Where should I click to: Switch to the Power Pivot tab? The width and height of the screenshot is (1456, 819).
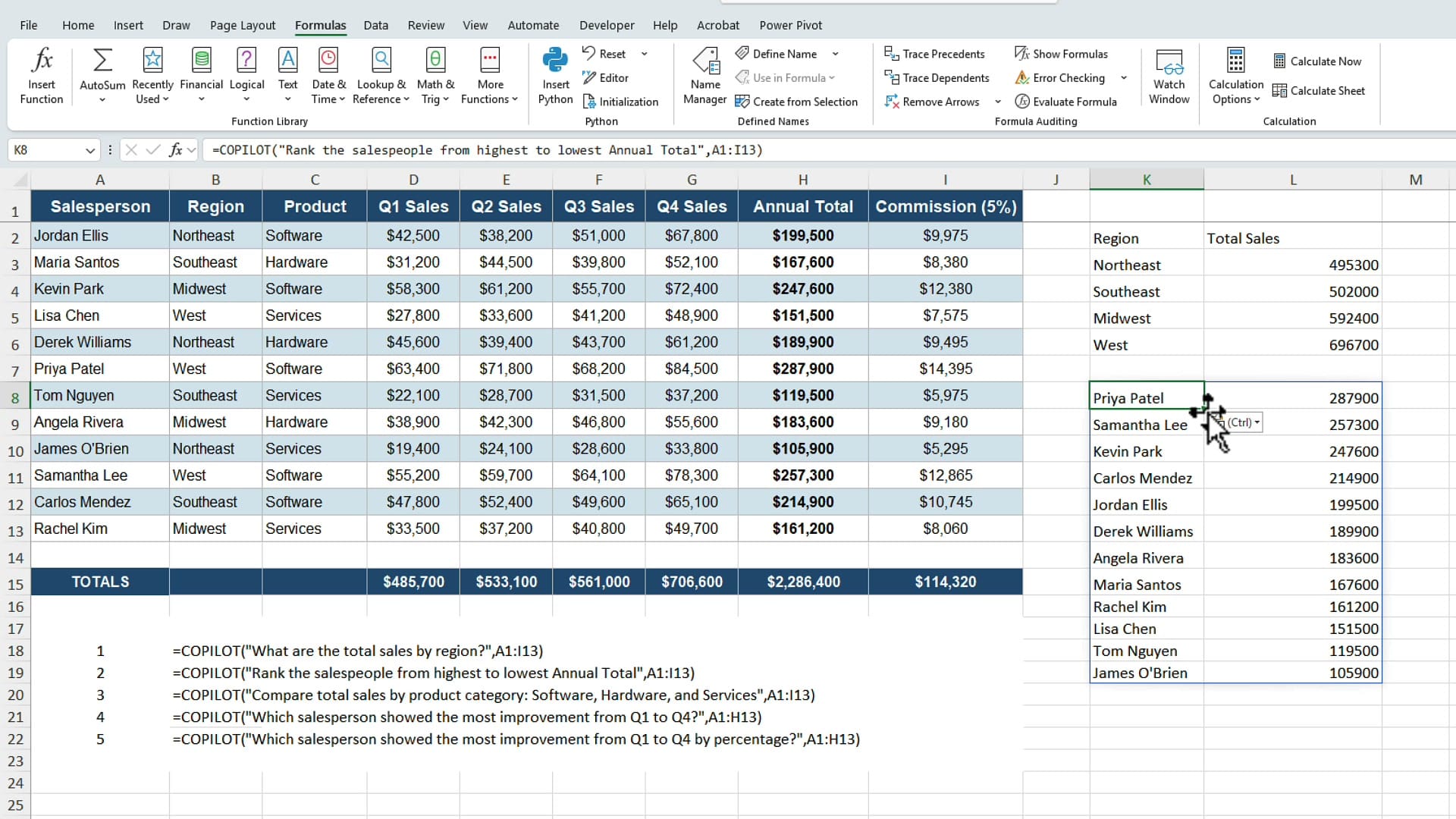point(791,25)
